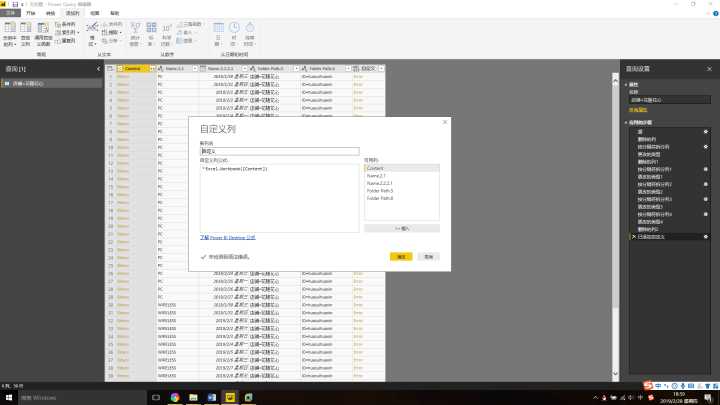Image resolution: width=720 pixels, height=405 pixels.
Task: Open settings gear for 按分隔符拆分列1 step
Action: coord(706,169)
